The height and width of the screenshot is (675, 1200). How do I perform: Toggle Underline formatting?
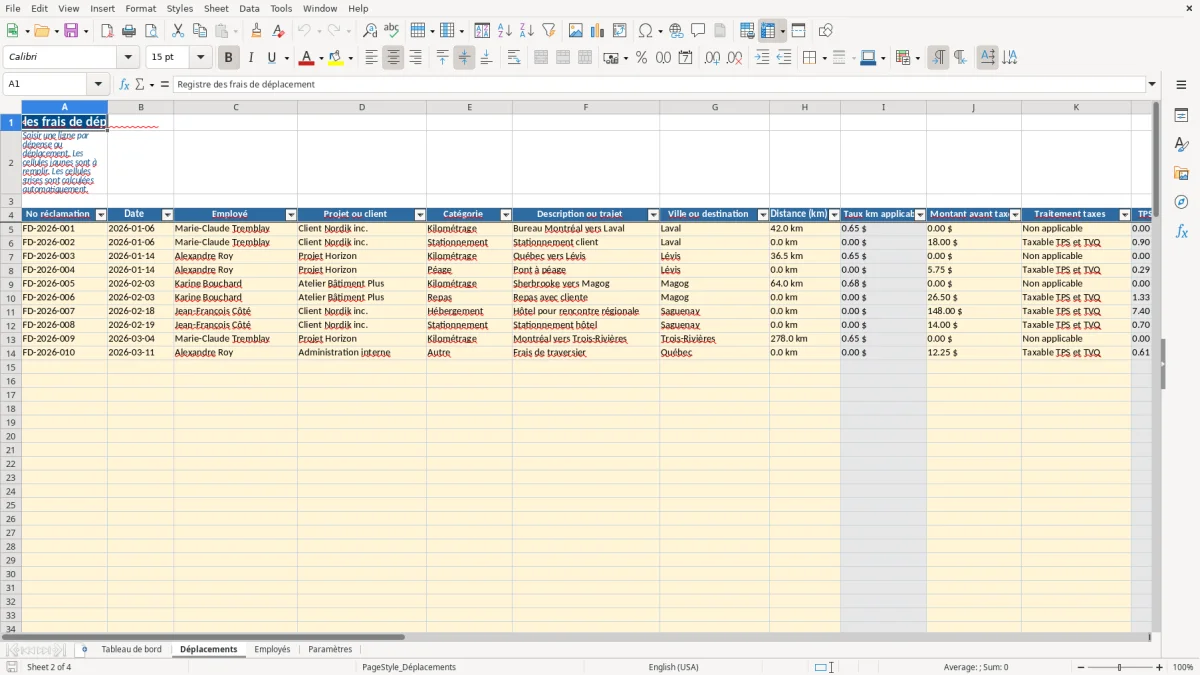[x=271, y=58]
